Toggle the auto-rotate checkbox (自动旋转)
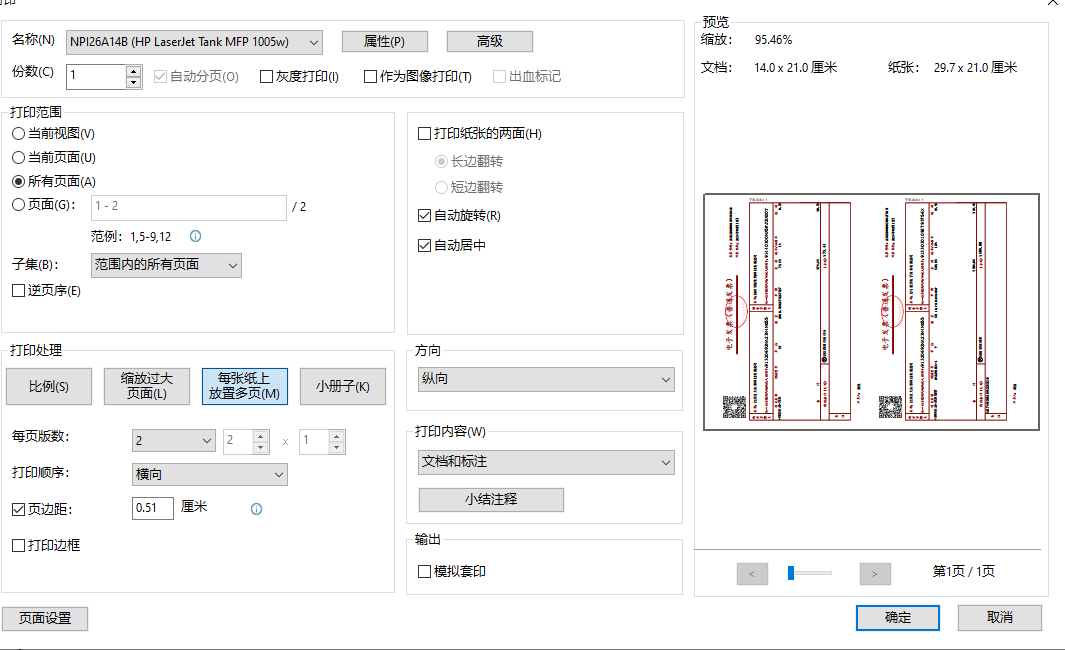The image size is (1065, 650). (x=425, y=215)
